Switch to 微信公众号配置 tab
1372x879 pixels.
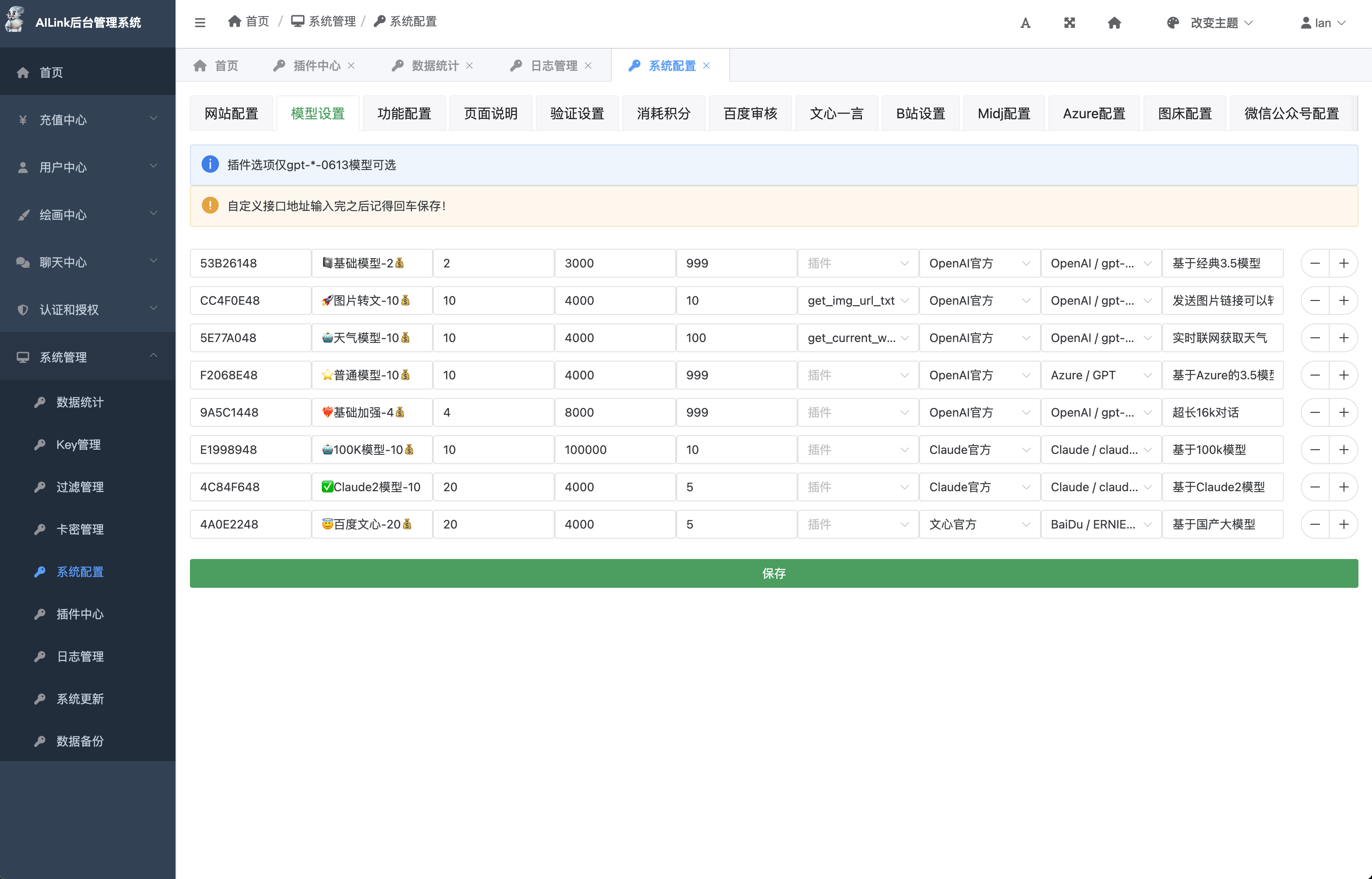pos(1291,114)
